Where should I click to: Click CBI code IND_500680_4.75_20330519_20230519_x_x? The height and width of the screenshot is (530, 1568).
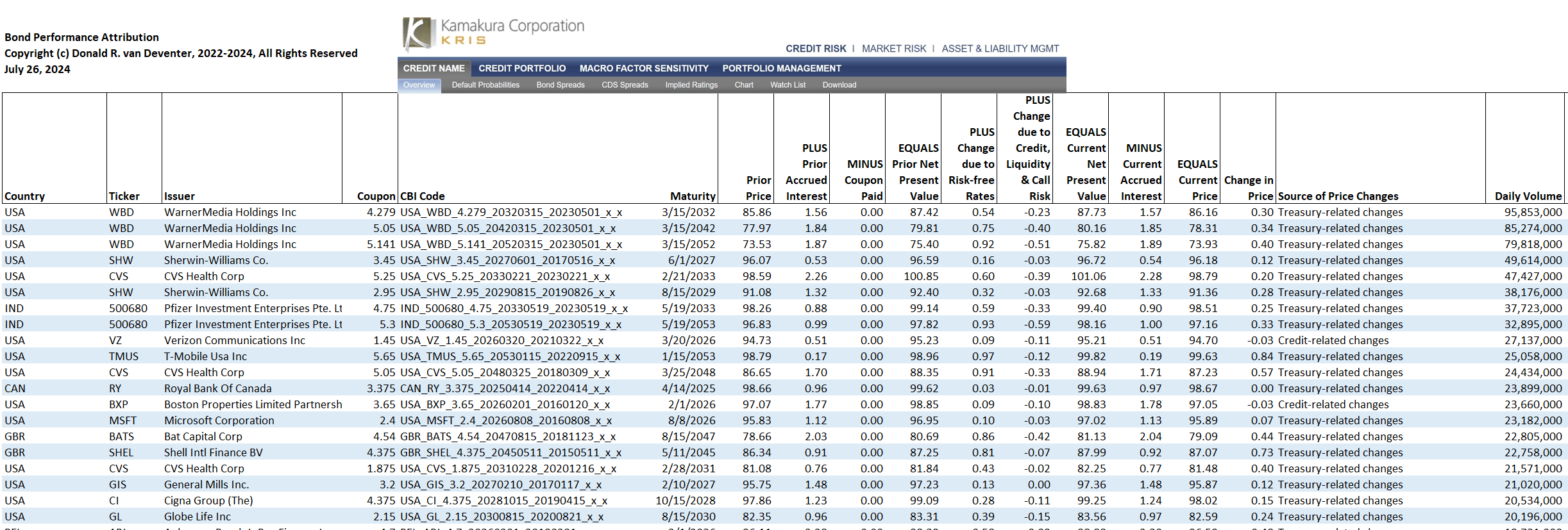pyautogui.click(x=514, y=308)
